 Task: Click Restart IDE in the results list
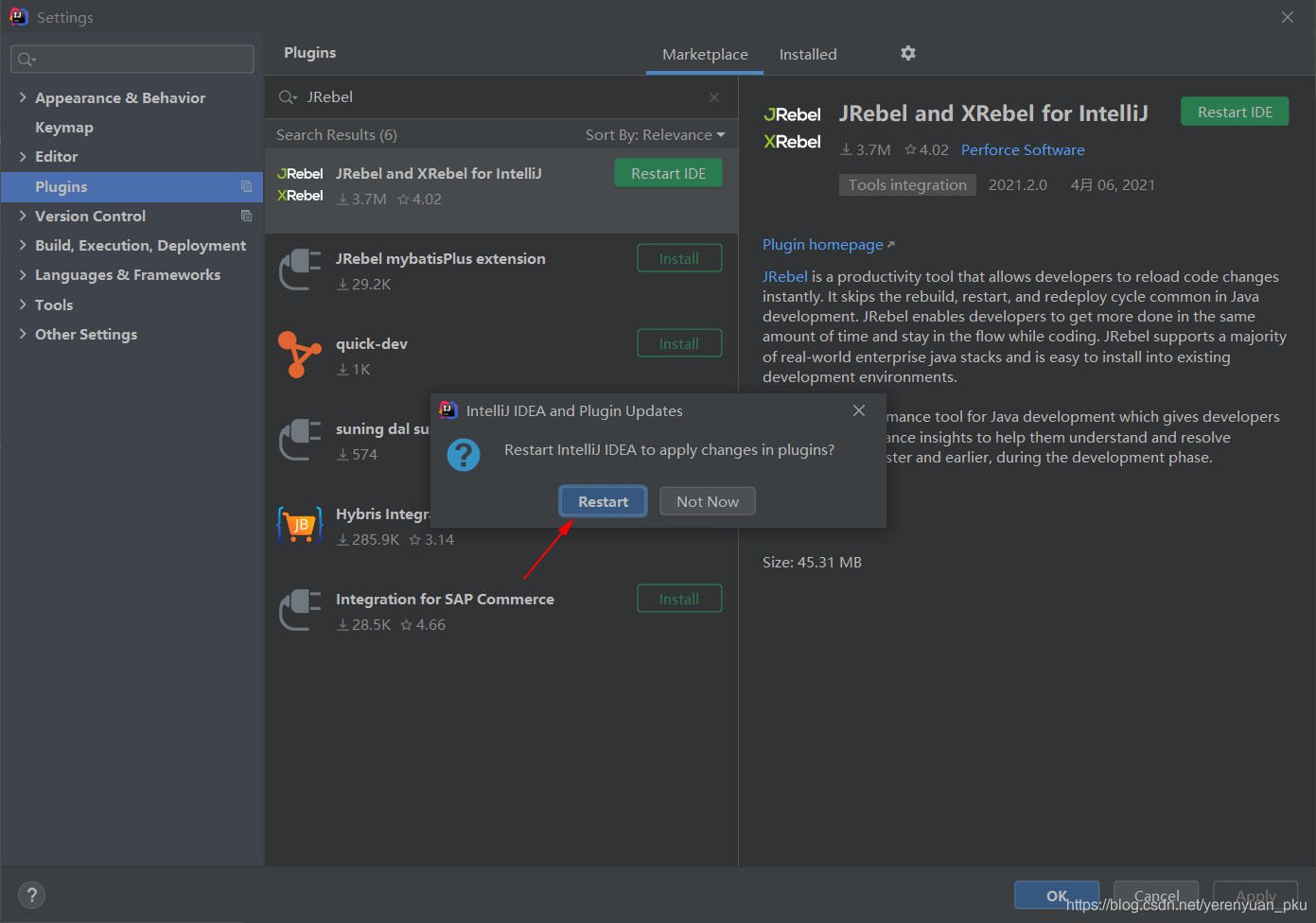click(669, 173)
